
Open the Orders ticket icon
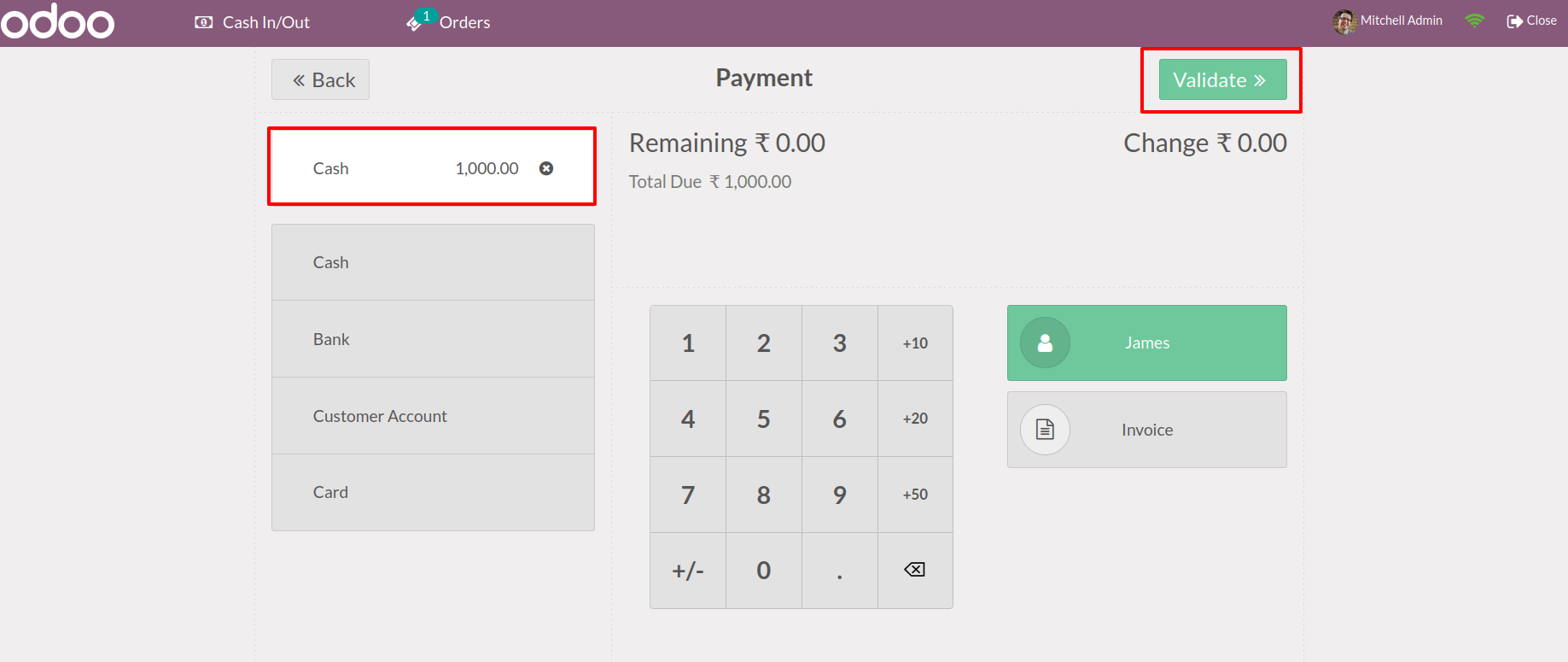(415, 22)
